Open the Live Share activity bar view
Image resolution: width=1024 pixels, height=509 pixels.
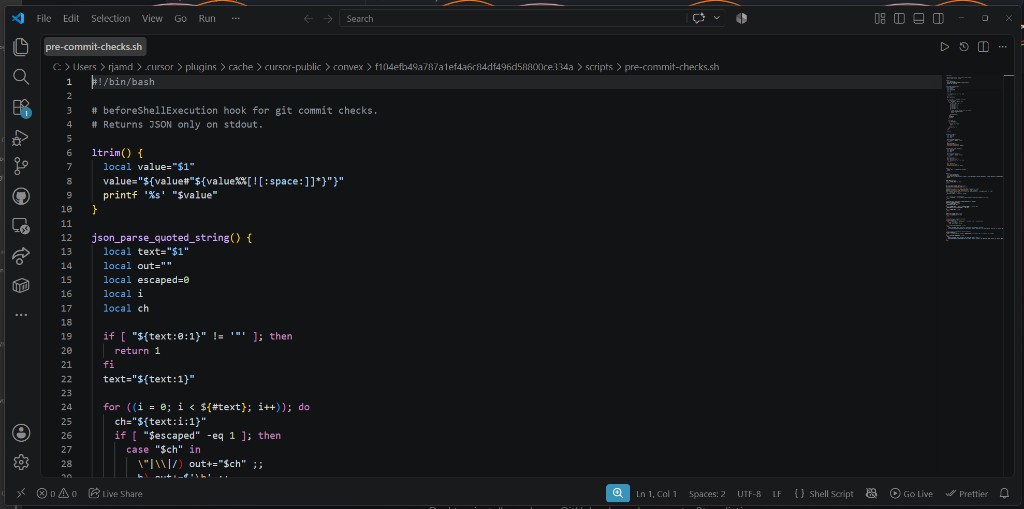pos(21,256)
